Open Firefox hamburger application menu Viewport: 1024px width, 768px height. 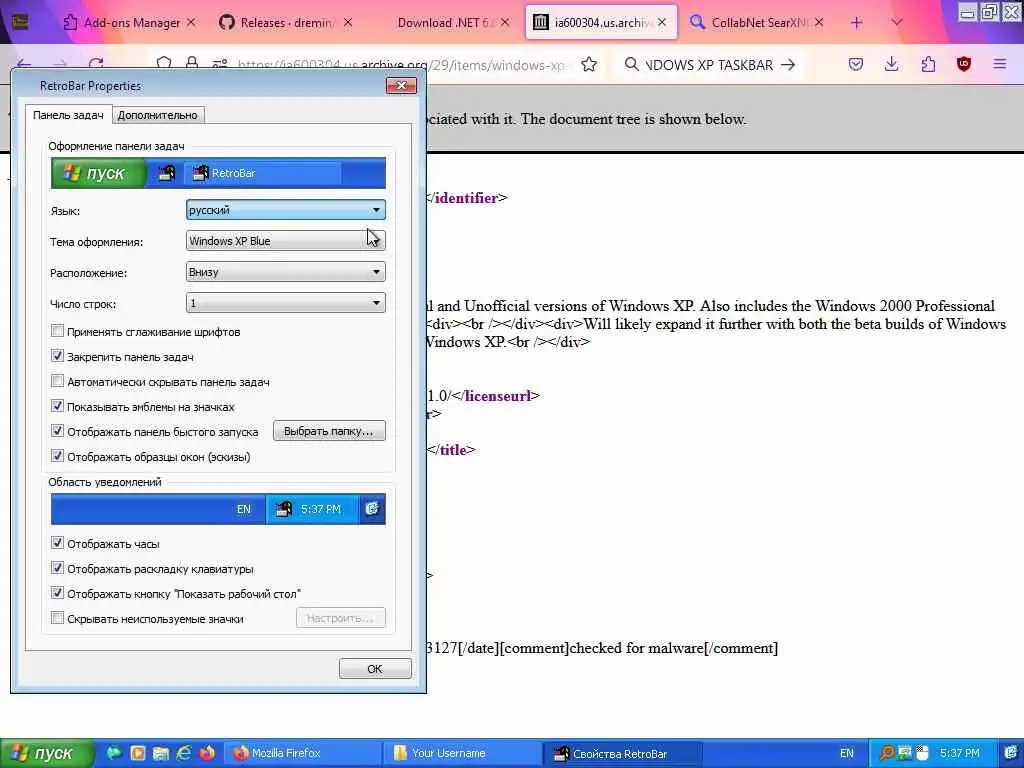1000,65
